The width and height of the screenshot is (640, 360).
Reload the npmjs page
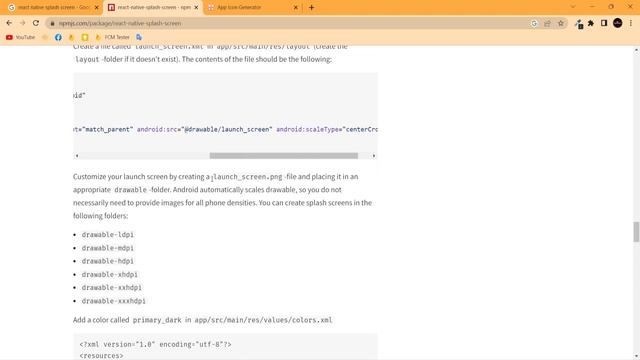(36, 23)
